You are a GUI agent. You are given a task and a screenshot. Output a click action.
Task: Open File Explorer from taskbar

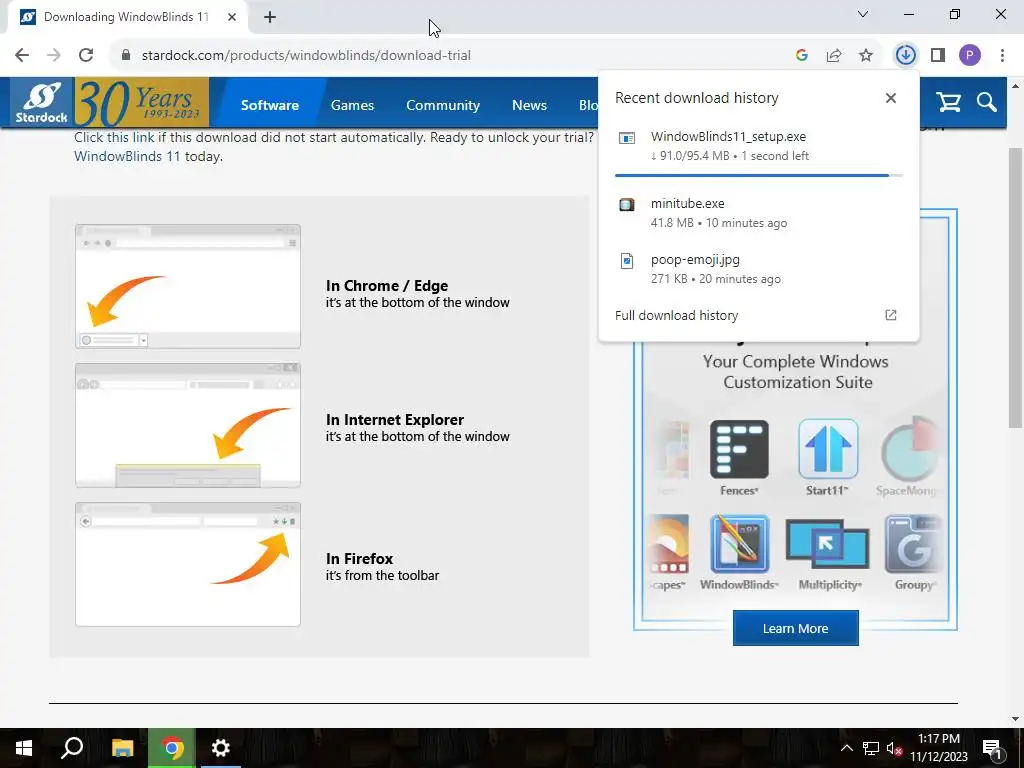click(122, 748)
